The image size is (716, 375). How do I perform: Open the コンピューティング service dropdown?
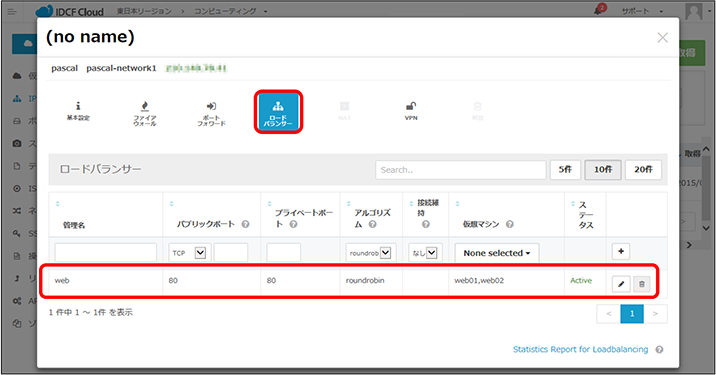(x=231, y=11)
